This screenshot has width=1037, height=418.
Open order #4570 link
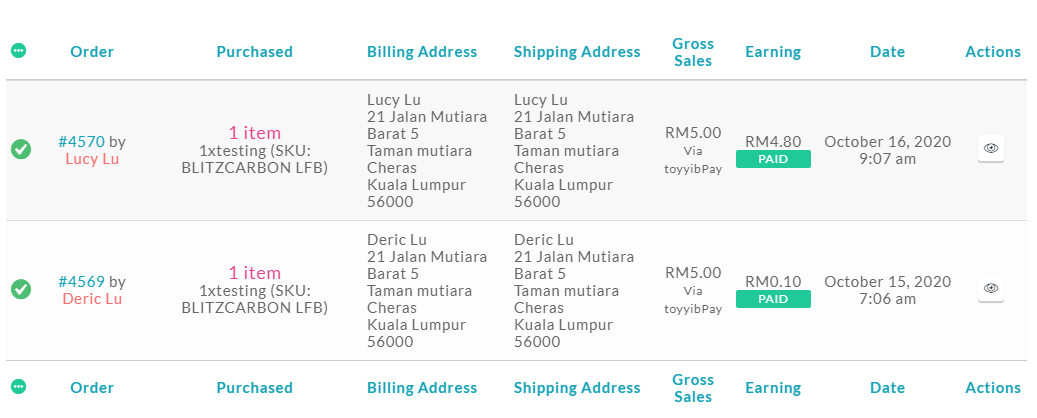(x=81, y=142)
